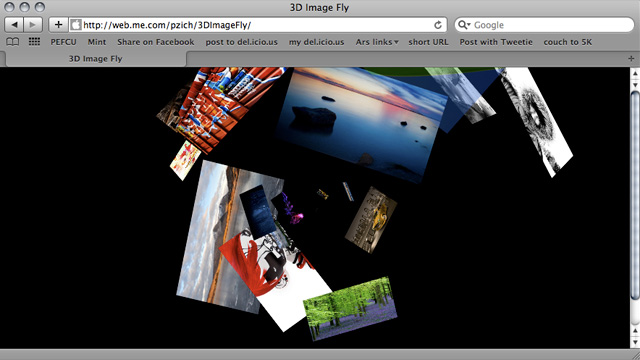The image size is (640, 360).
Task: Click Share on Facebook bookmark
Action: [x=156, y=42]
